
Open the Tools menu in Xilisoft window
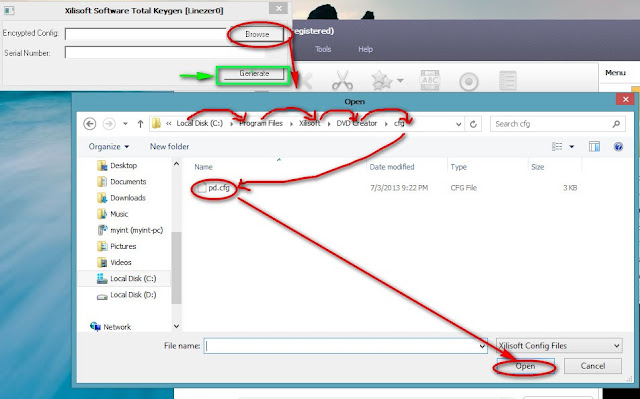coord(323,49)
